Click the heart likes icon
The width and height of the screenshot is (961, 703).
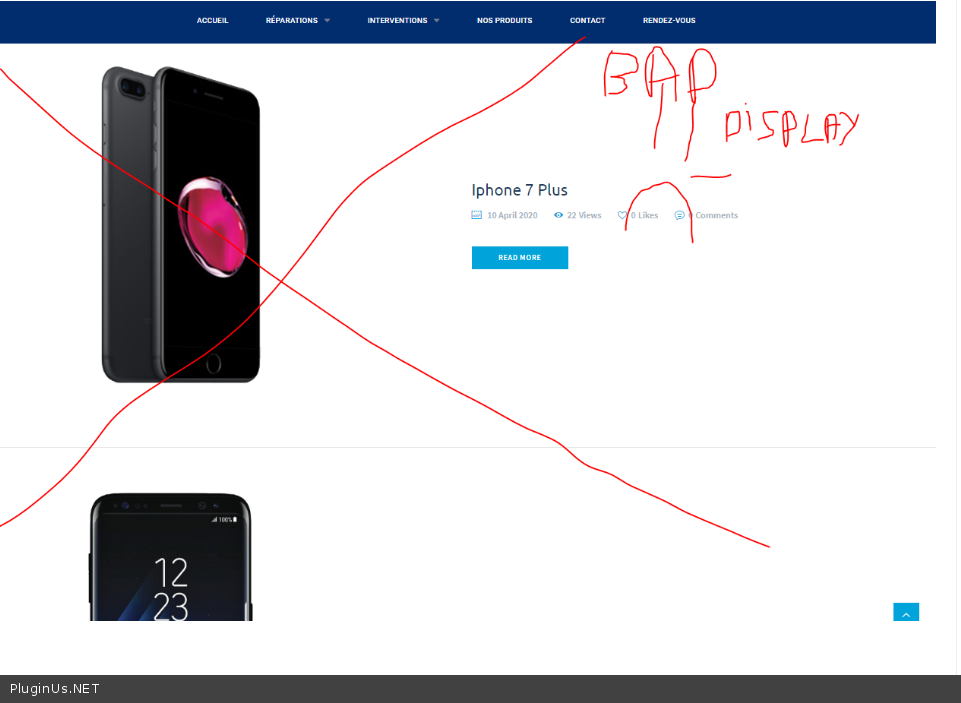click(622, 215)
